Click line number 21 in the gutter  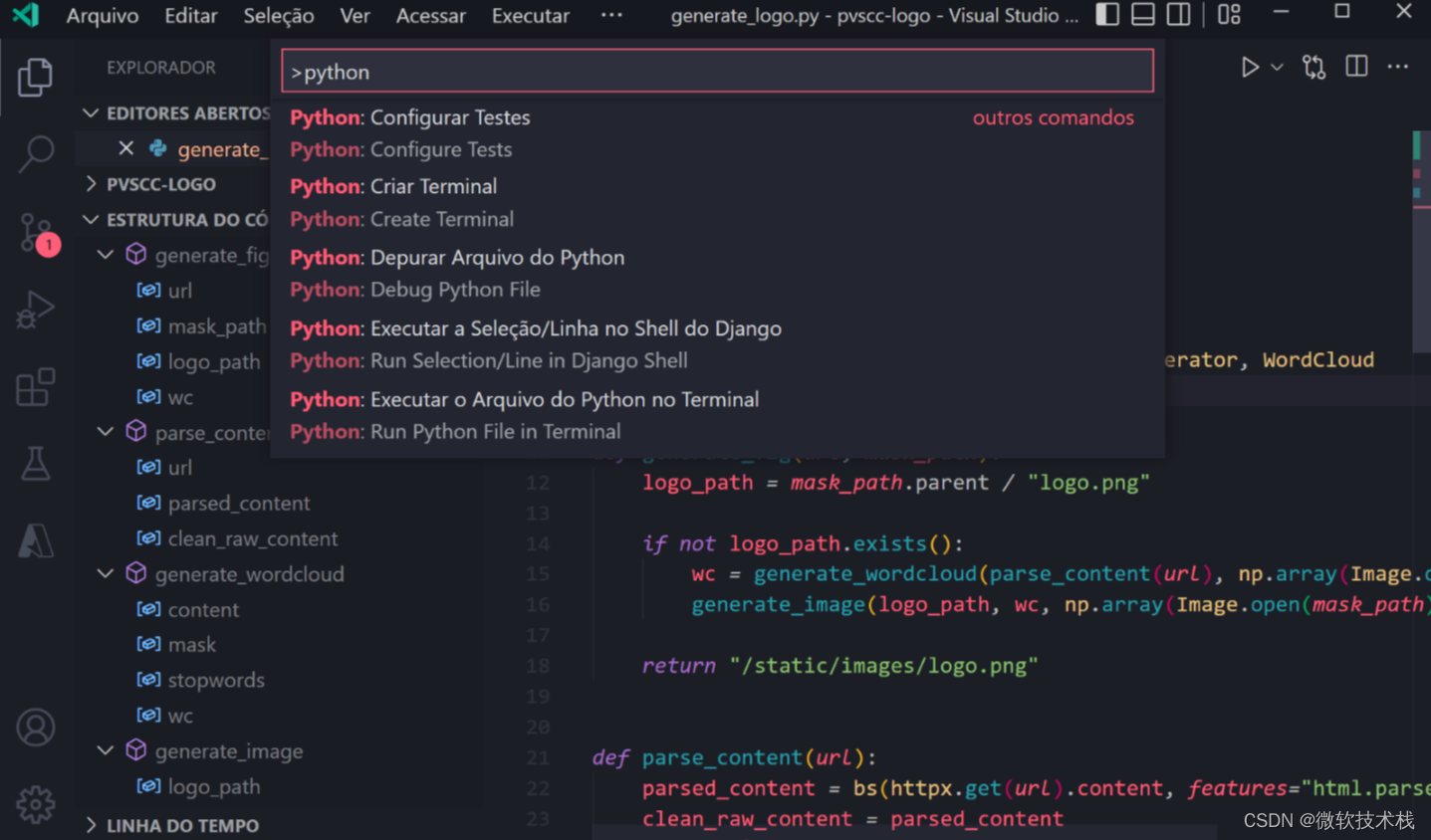[x=538, y=757]
